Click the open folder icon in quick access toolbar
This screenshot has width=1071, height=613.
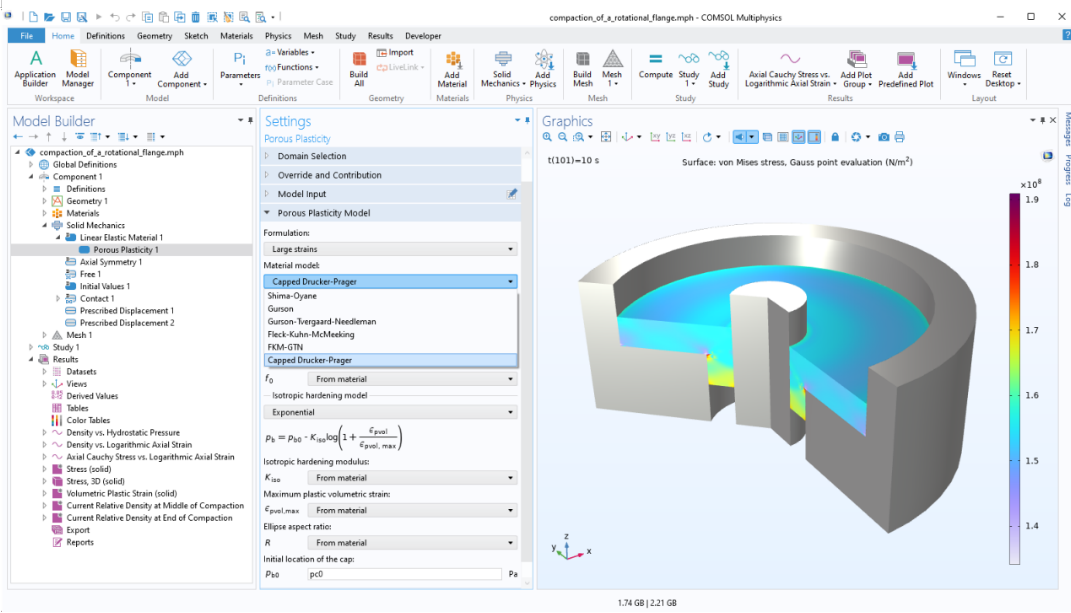coord(49,17)
